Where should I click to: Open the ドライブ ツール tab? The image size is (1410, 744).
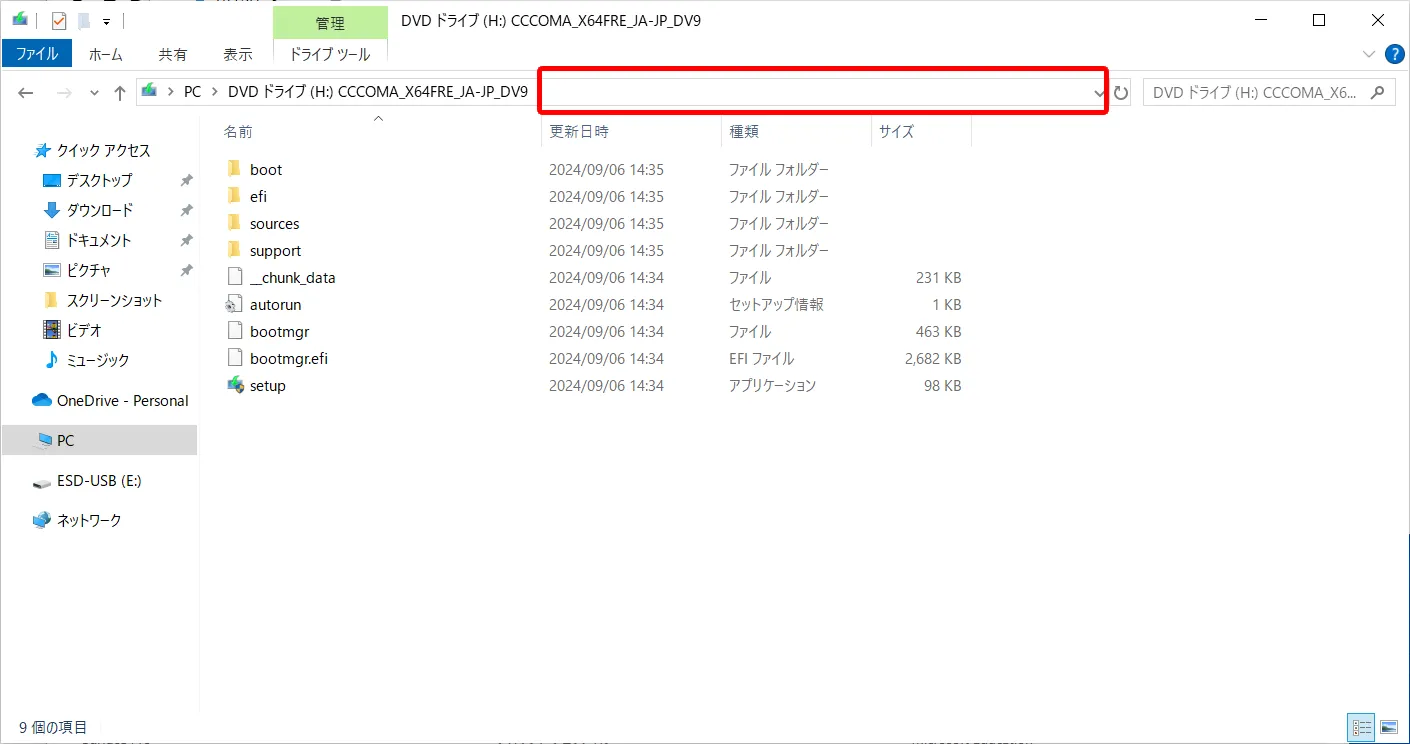[329, 54]
